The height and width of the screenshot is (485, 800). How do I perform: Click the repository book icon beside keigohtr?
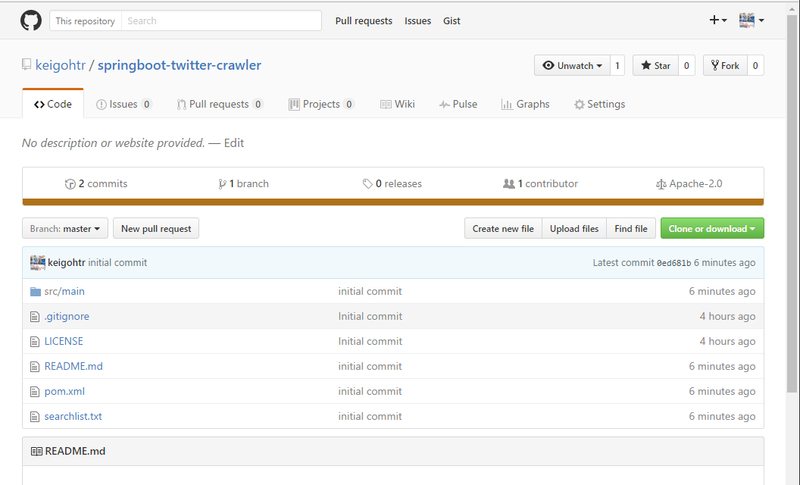27,65
